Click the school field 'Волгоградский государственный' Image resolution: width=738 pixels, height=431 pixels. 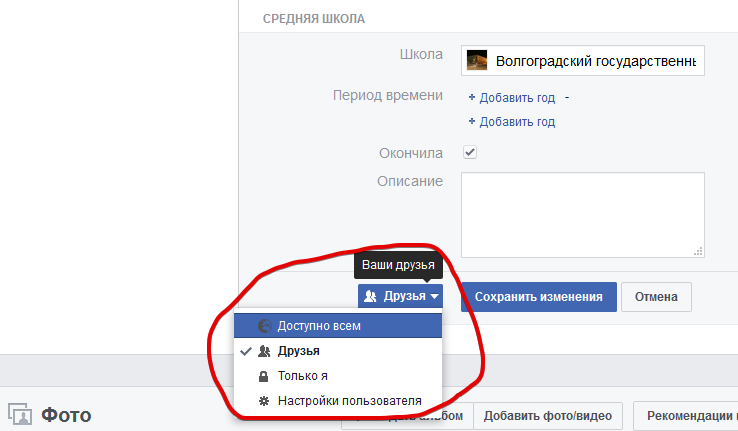point(583,61)
